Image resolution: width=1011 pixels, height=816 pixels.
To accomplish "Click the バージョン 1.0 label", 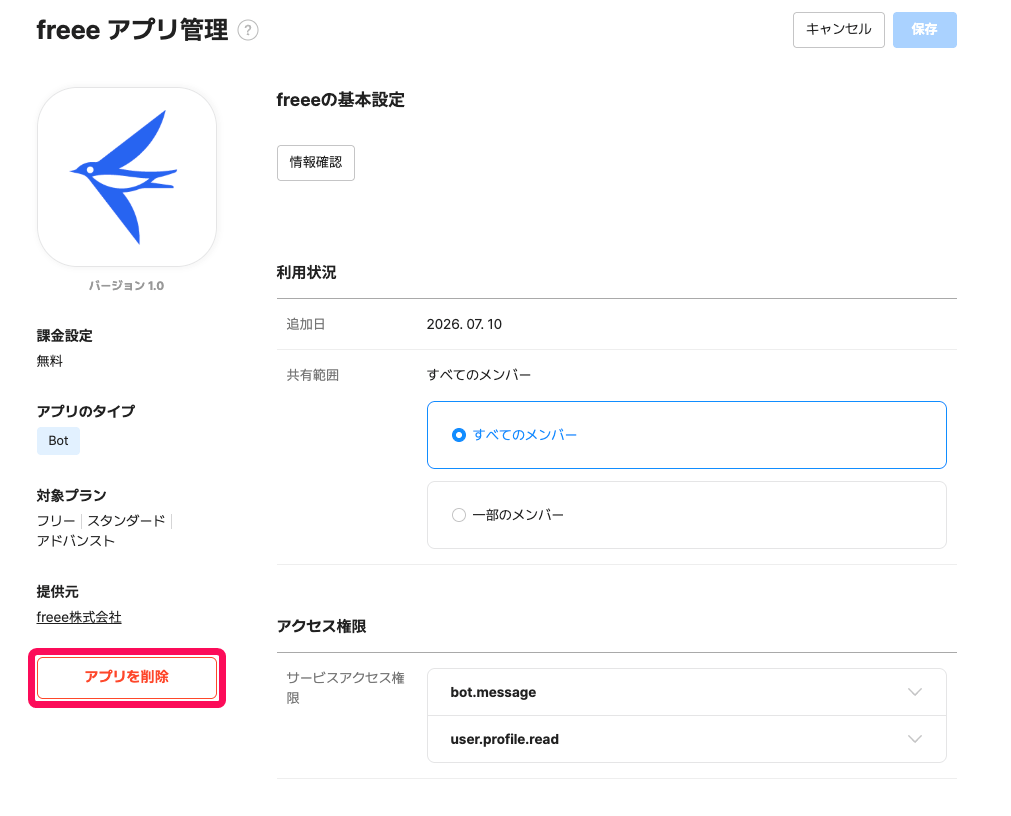I will point(126,286).
